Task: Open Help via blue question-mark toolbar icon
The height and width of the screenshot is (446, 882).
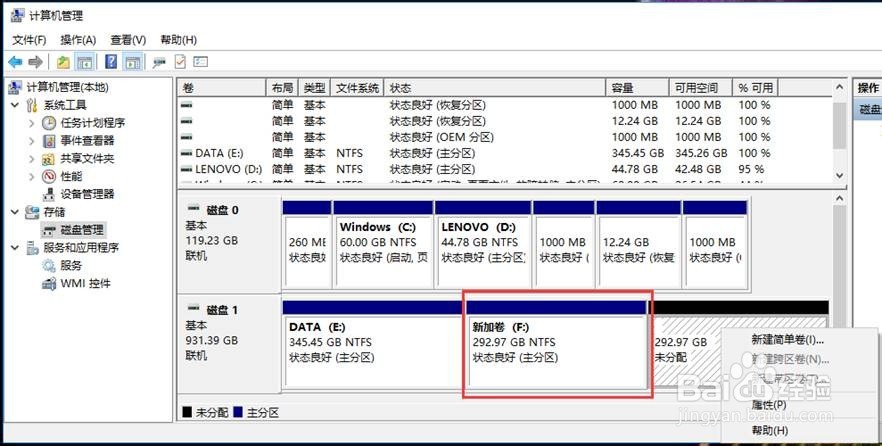Action: tap(111, 62)
